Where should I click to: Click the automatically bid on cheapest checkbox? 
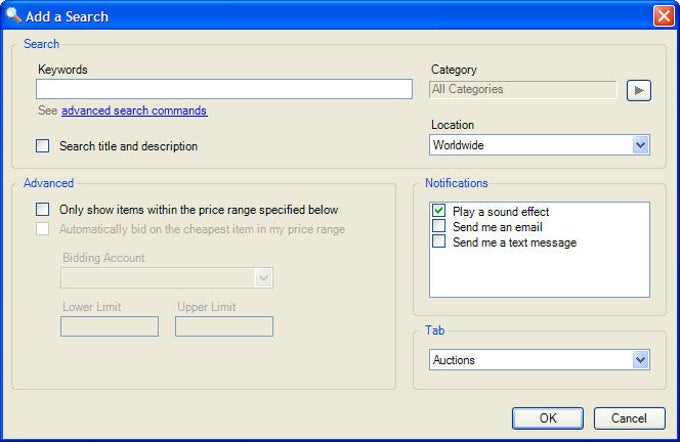(x=43, y=229)
